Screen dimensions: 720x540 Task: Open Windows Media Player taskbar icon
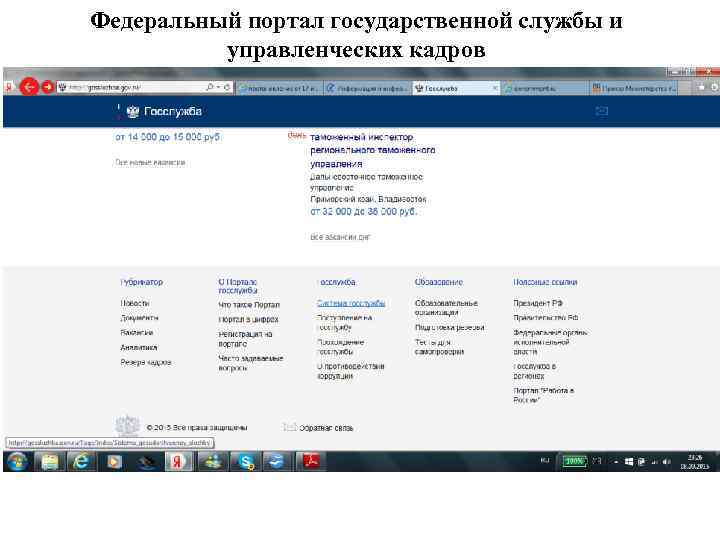point(114,461)
